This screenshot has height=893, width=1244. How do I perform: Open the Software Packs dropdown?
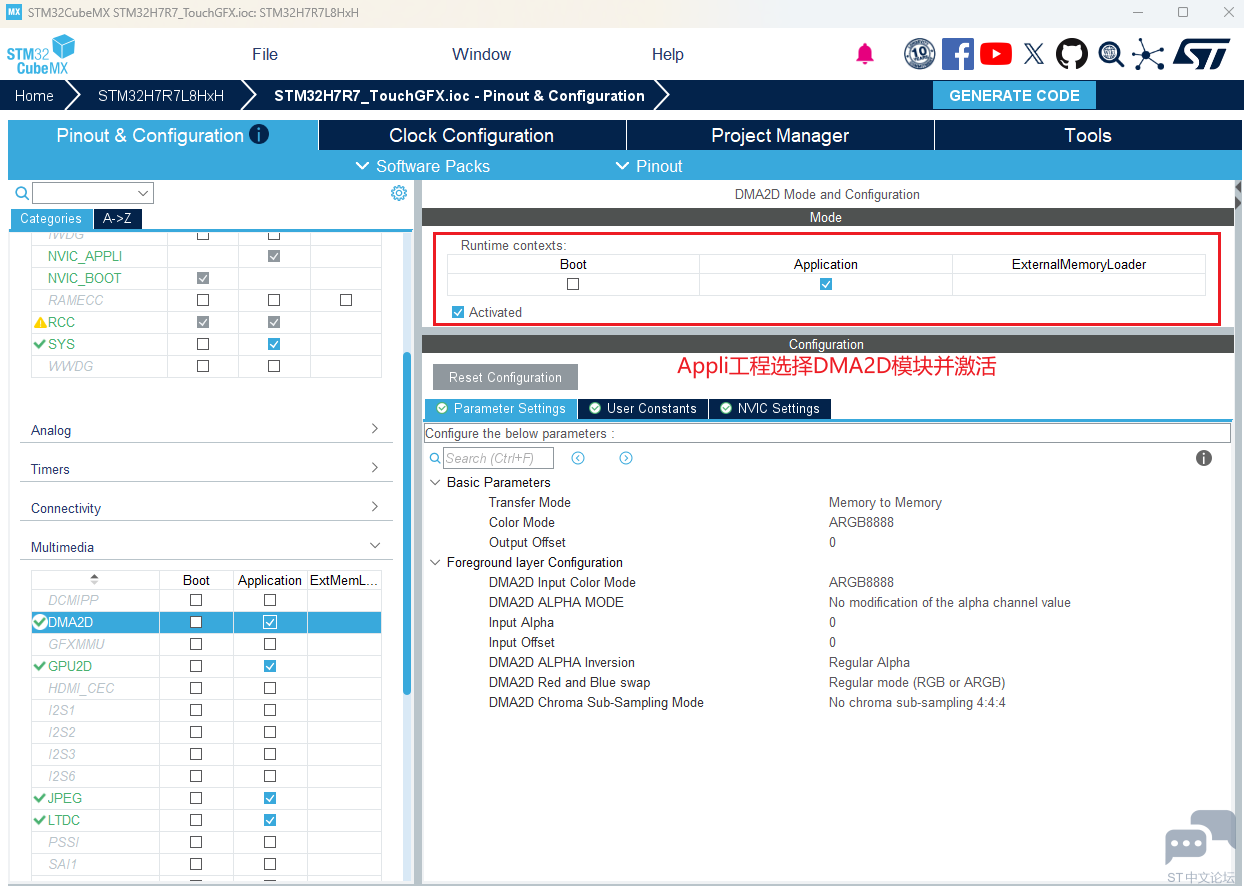pyautogui.click(x=423, y=166)
